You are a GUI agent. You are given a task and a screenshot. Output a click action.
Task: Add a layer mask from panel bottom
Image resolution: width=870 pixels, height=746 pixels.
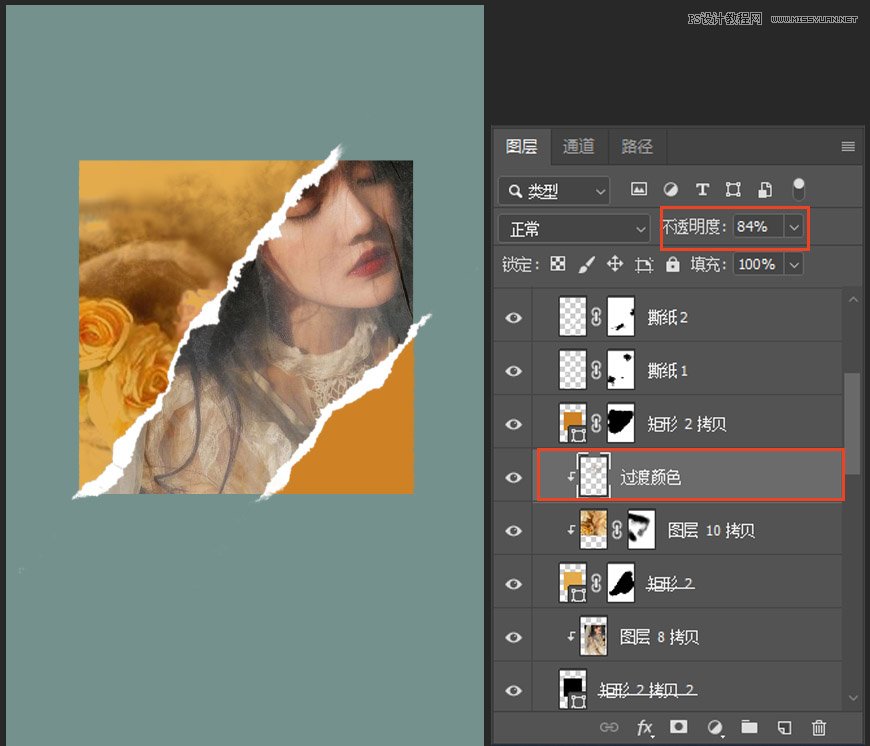pos(680,728)
